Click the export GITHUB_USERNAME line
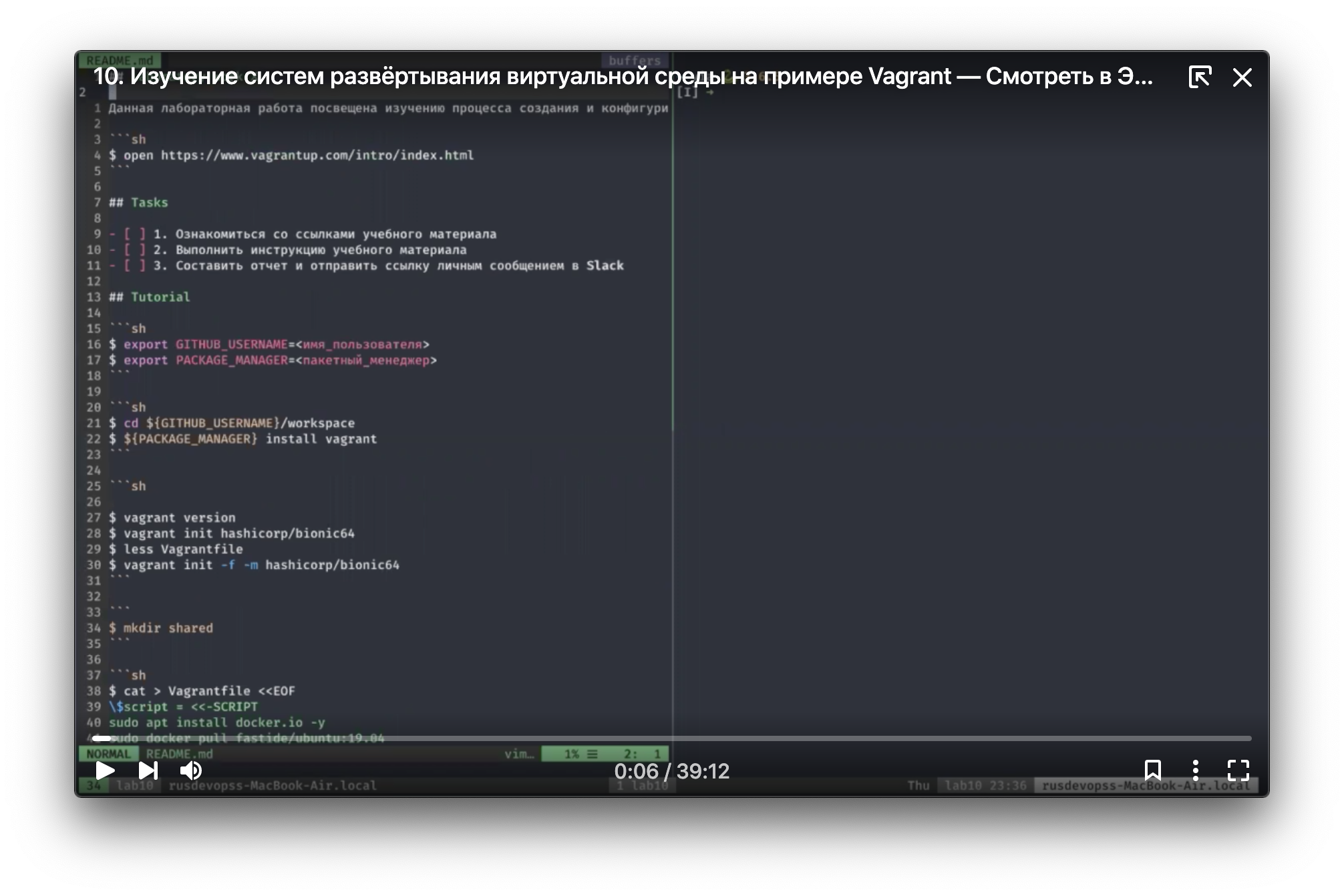Image resolution: width=1344 pixels, height=896 pixels. coord(269,345)
